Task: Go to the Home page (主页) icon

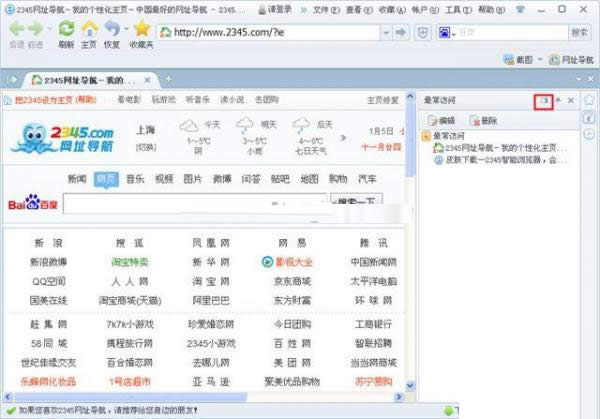Action: coord(89,29)
